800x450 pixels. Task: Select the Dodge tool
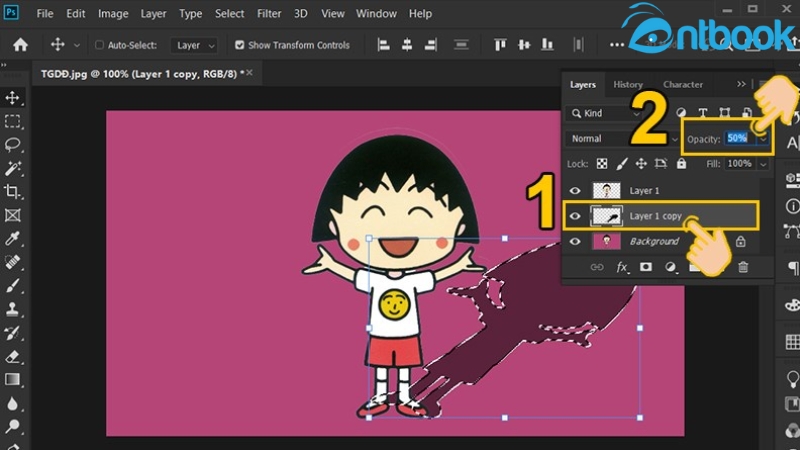(x=12, y=426)
